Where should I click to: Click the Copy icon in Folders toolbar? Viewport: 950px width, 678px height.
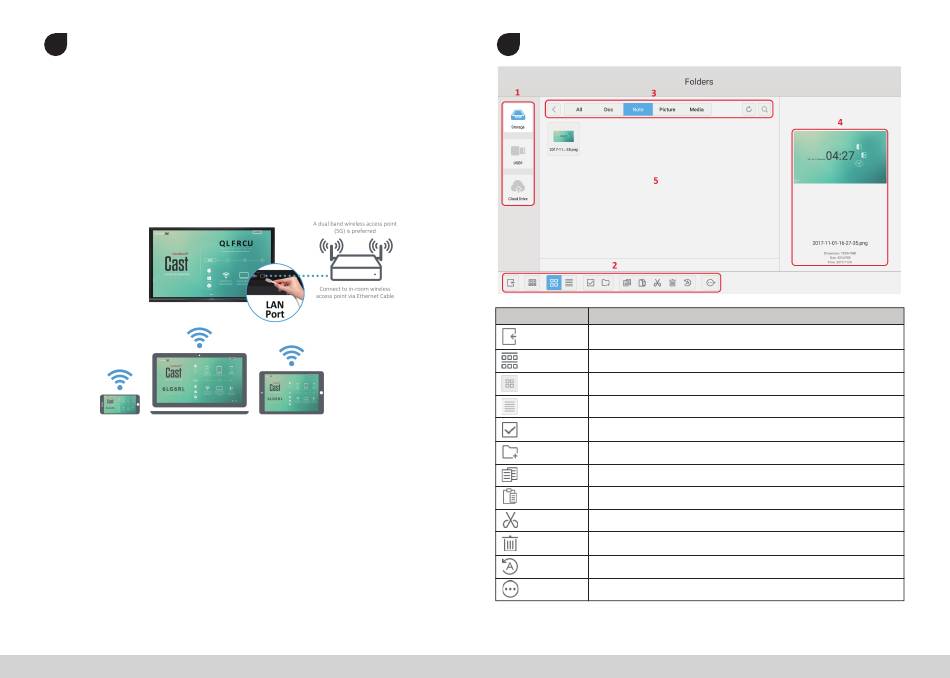pyautogui.click(x=627, y=283)
